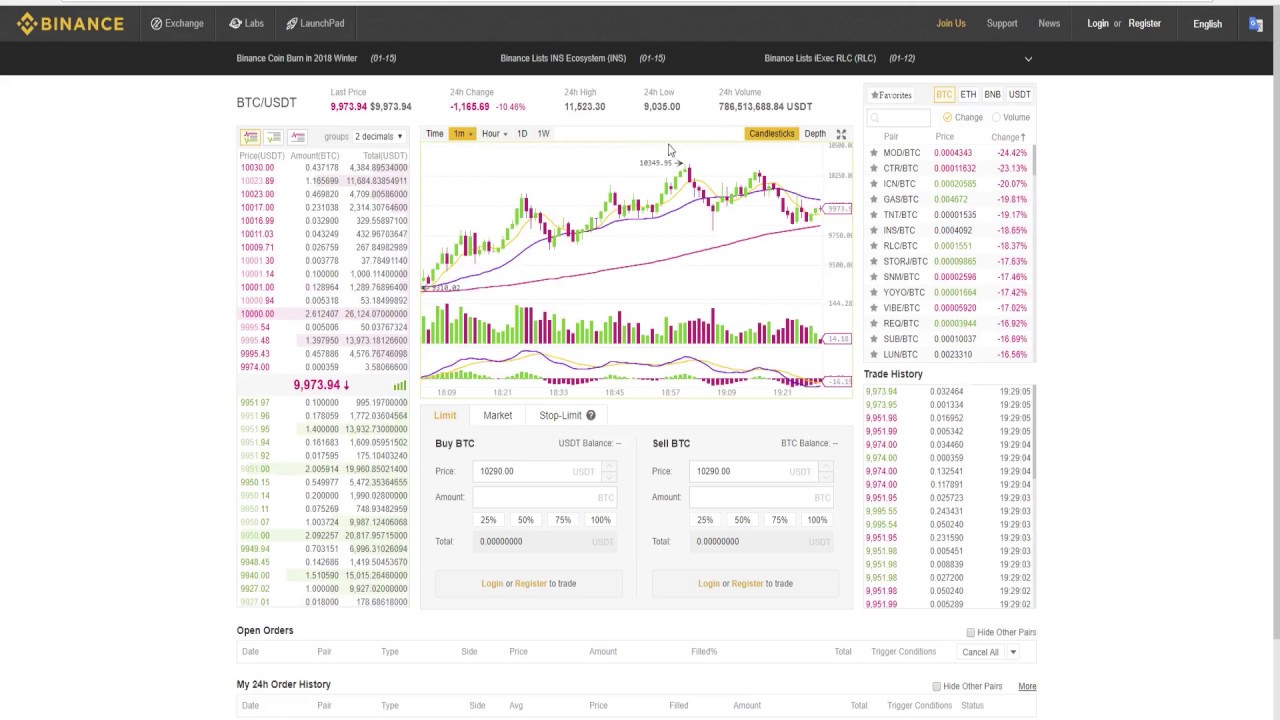Open the Exchange menu
The height and width of the screenshot is (720, 1280).
pyautogui.click(x=177, y=23)
